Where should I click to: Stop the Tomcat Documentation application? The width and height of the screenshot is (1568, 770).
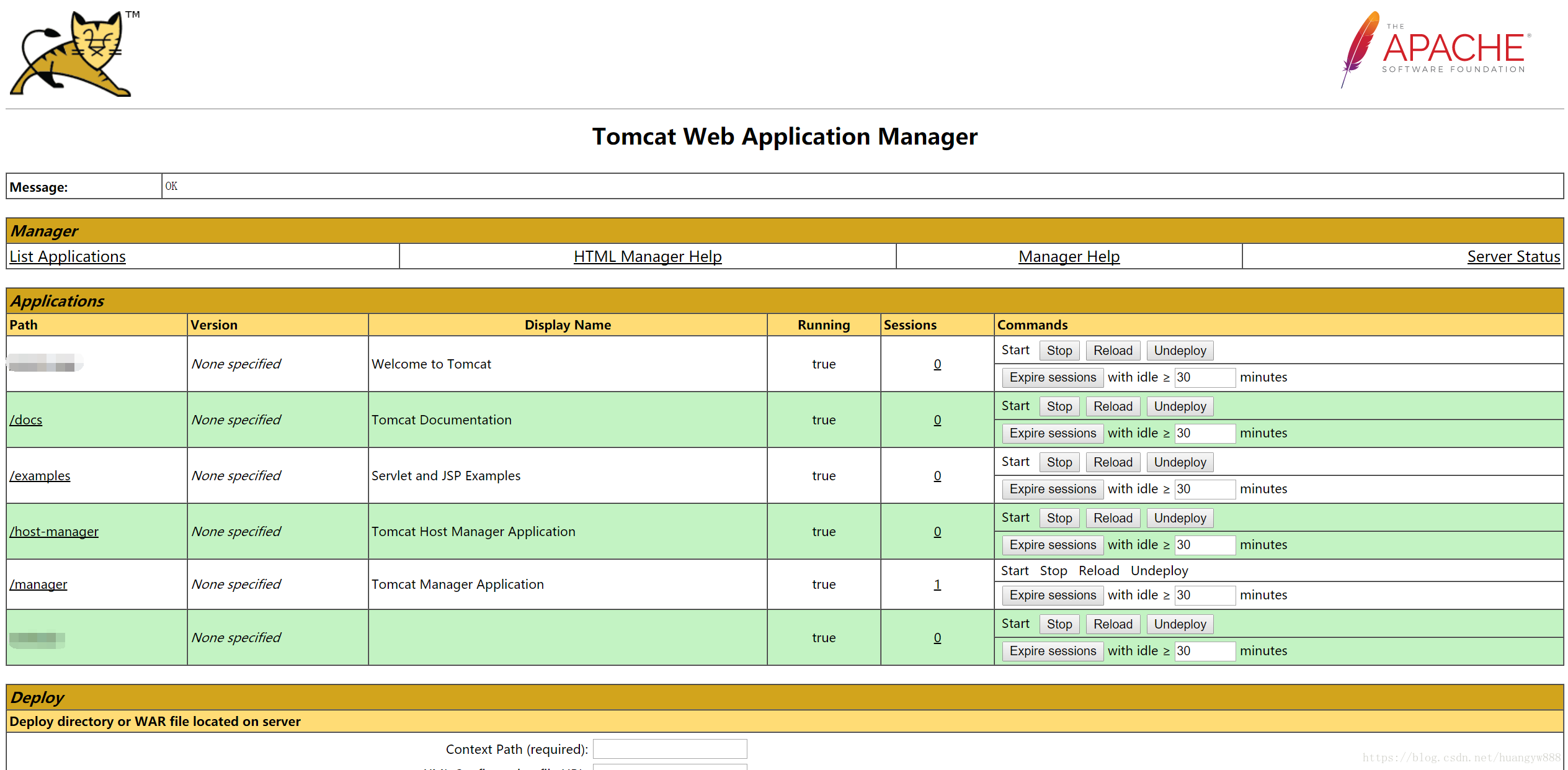point(1059,406)
